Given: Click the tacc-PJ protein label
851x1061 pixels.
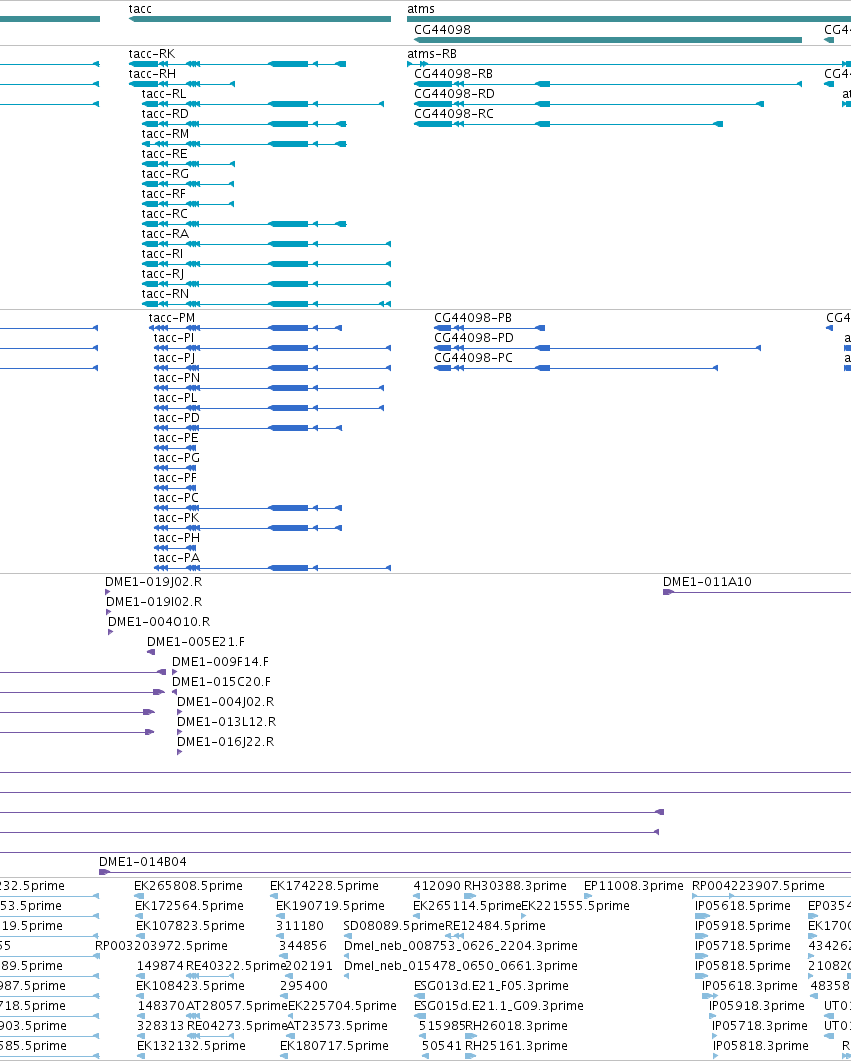Looking at the screenshot, I should 175,357.
